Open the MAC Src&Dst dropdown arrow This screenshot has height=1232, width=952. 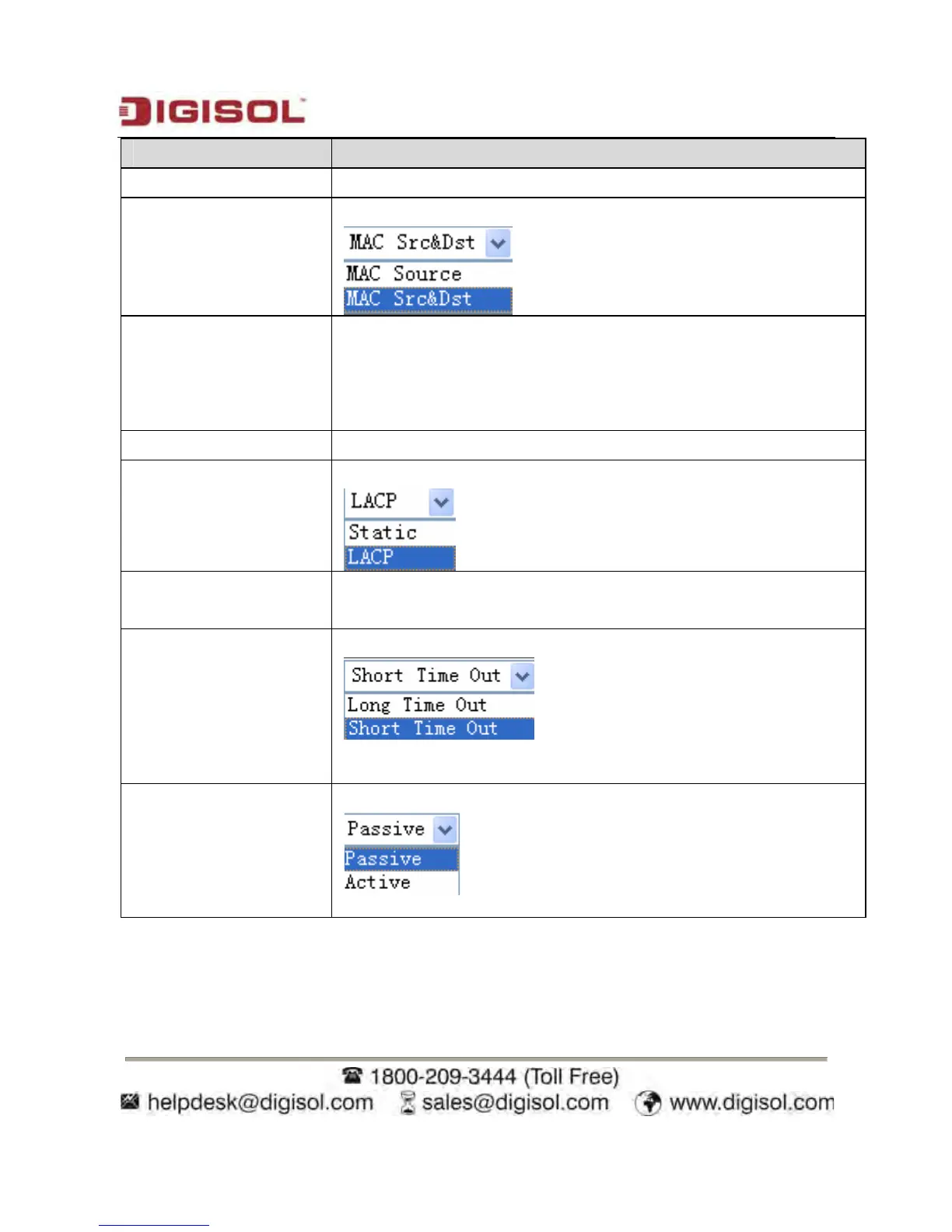498,243
